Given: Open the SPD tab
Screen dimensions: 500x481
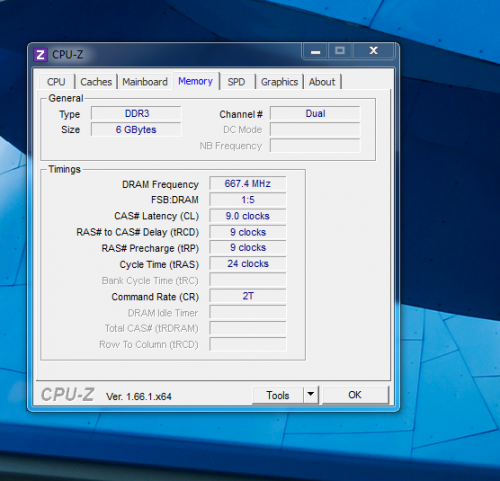Looking at the screenshot, I should (236, 82).
